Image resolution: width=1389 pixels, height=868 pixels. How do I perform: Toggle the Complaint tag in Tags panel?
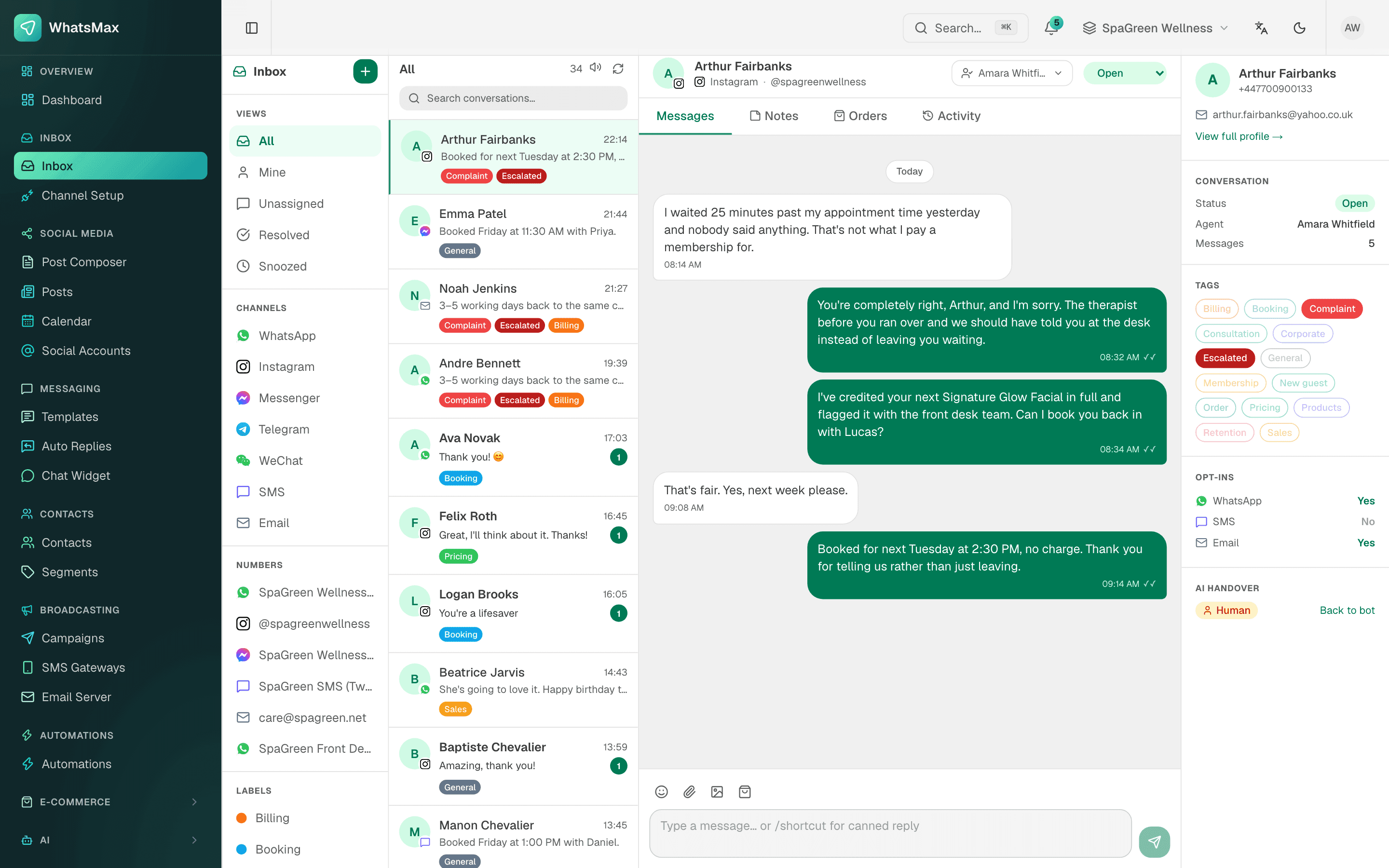pyautogui.click(x=1332, y=308)
